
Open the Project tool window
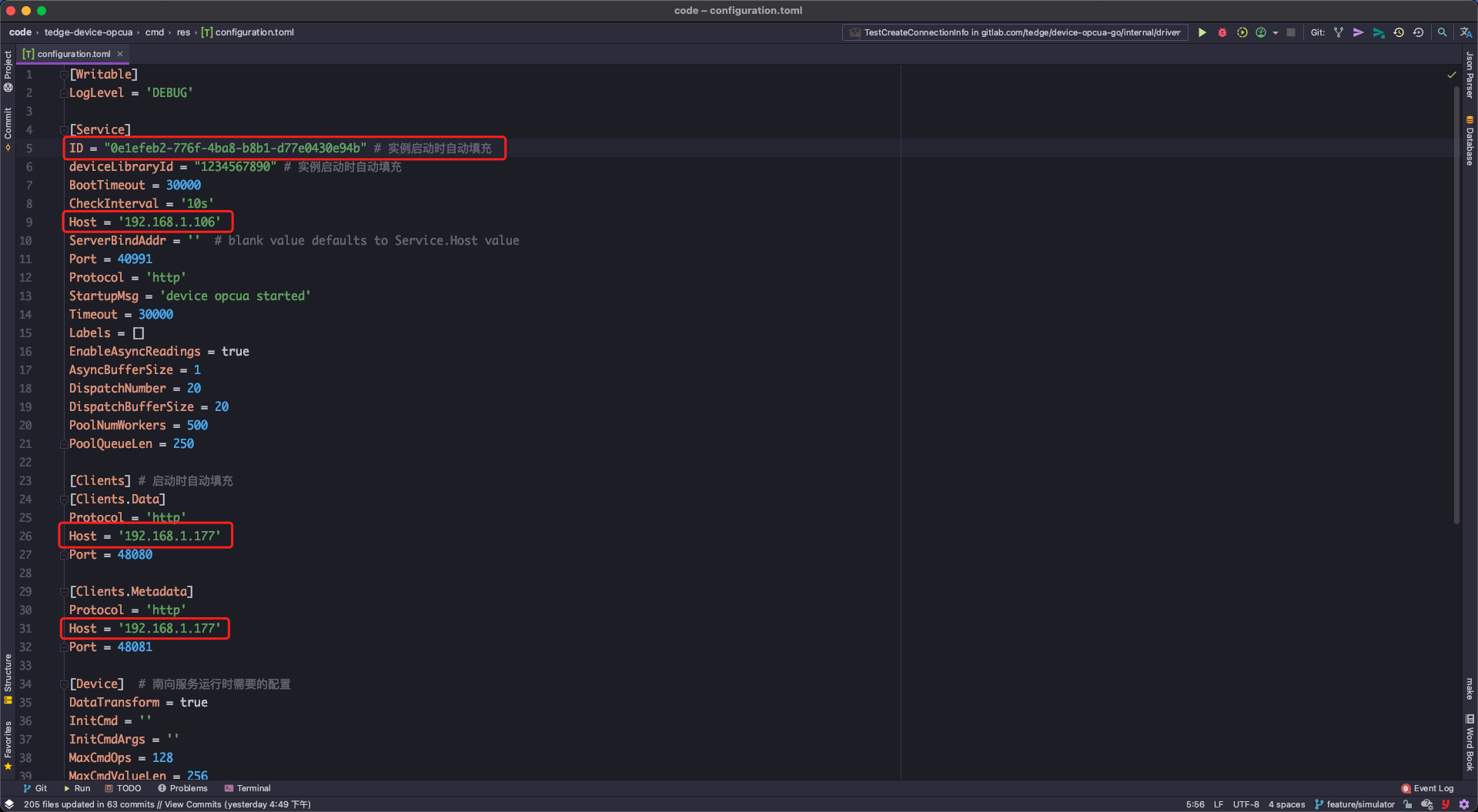pos(8,71)
